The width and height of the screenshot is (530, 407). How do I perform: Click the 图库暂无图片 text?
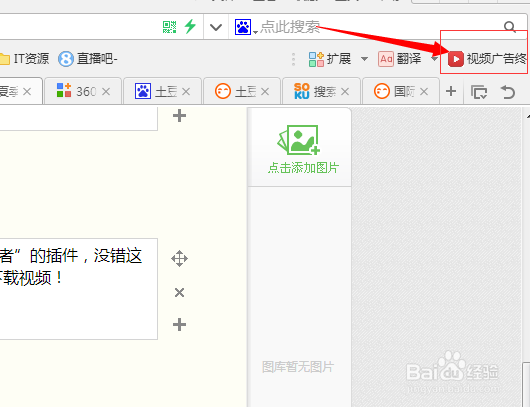pos(298,367)
